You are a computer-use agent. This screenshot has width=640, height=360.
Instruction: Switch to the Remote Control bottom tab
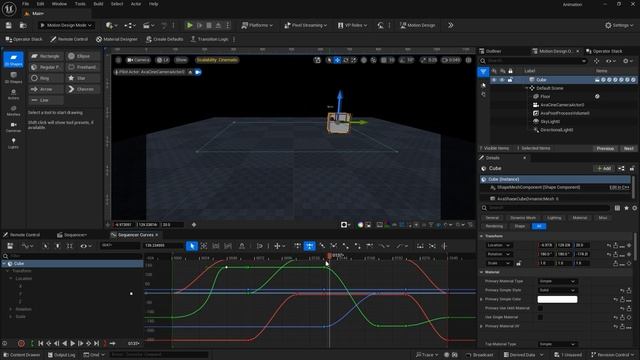(x=22, y=235)
